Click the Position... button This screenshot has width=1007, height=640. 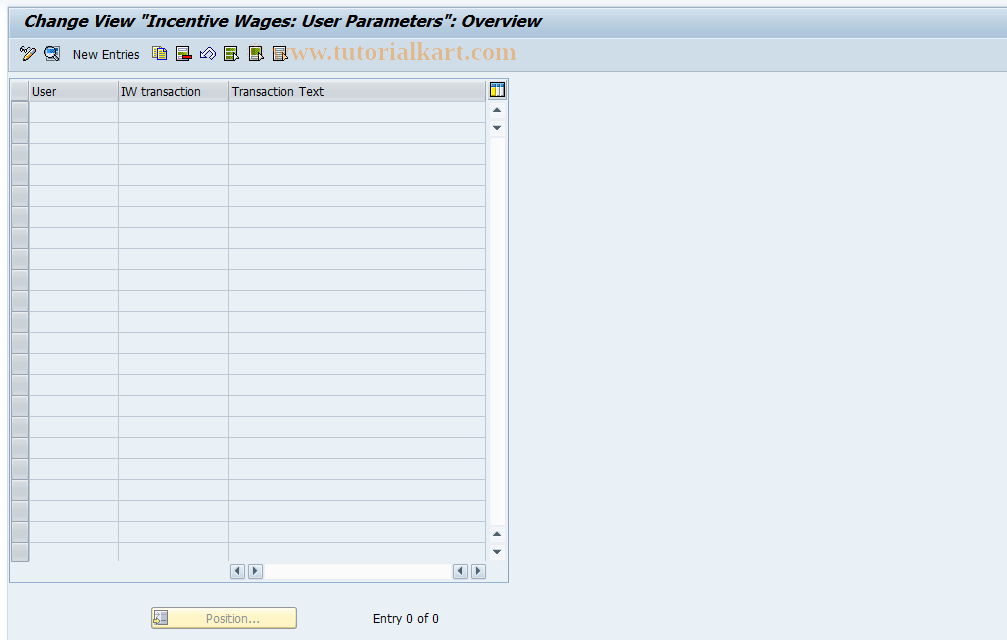[223, 618]
